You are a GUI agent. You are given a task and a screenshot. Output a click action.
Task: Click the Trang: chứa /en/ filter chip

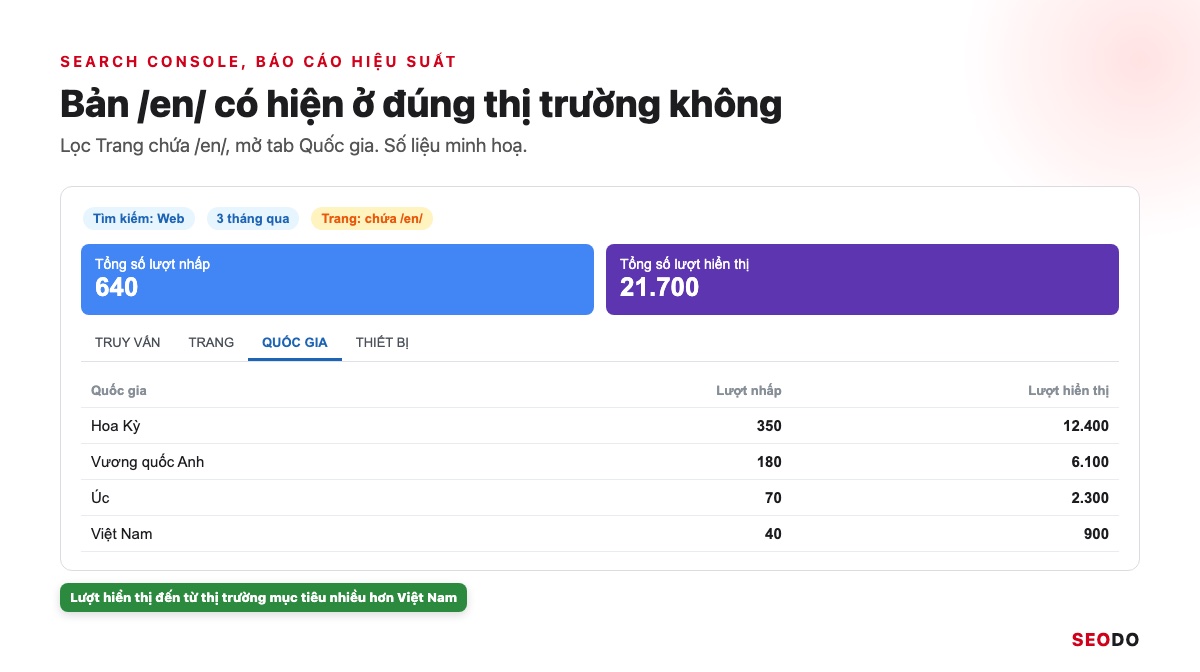[x=371, y=218]
